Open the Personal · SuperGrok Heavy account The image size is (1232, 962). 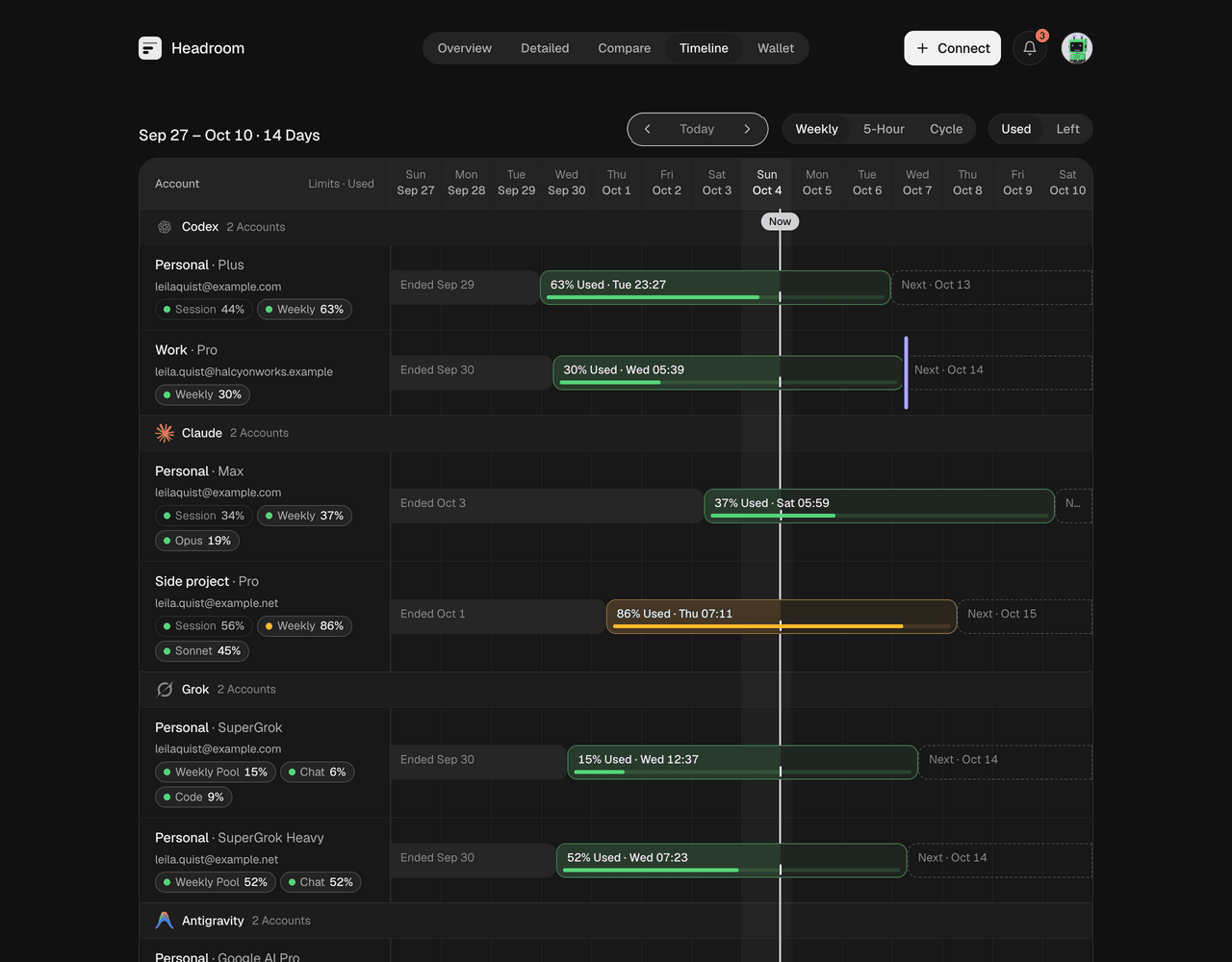(240, 838)
